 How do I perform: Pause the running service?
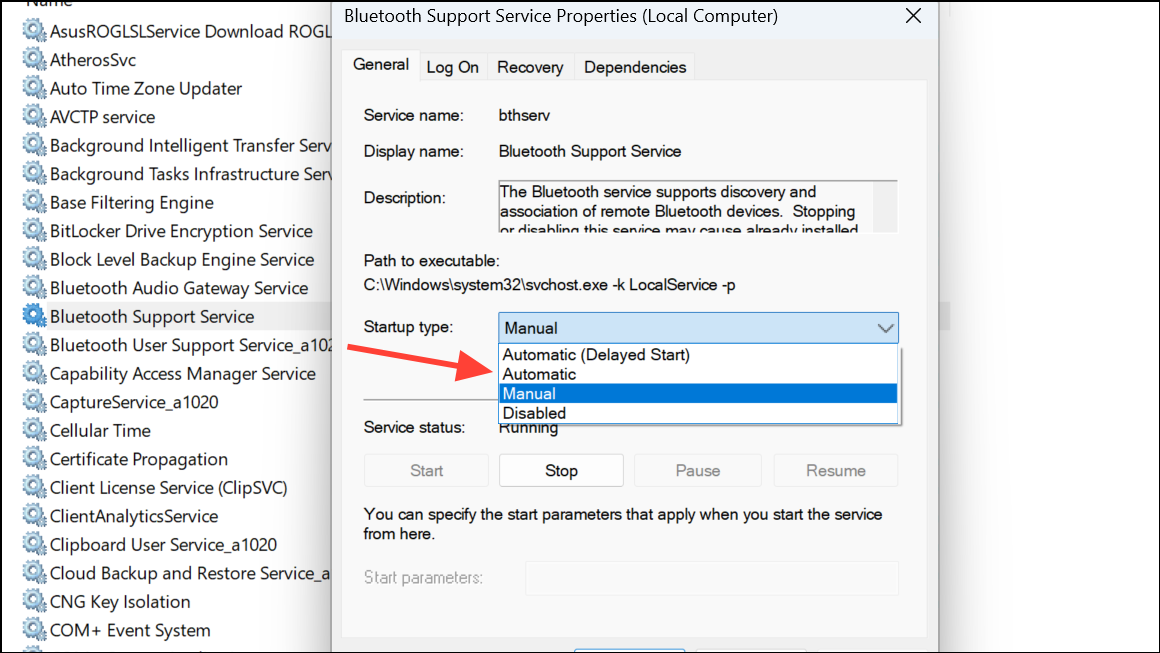tap(697, 470)
